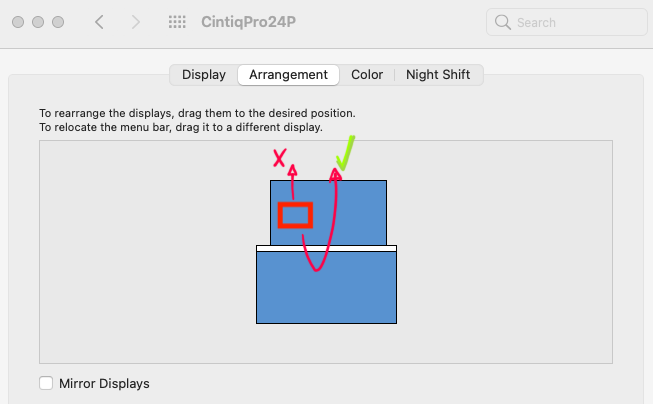653x404 pixels.
Task: Click the magnifying glass search icon
Action: coord(502,22)
